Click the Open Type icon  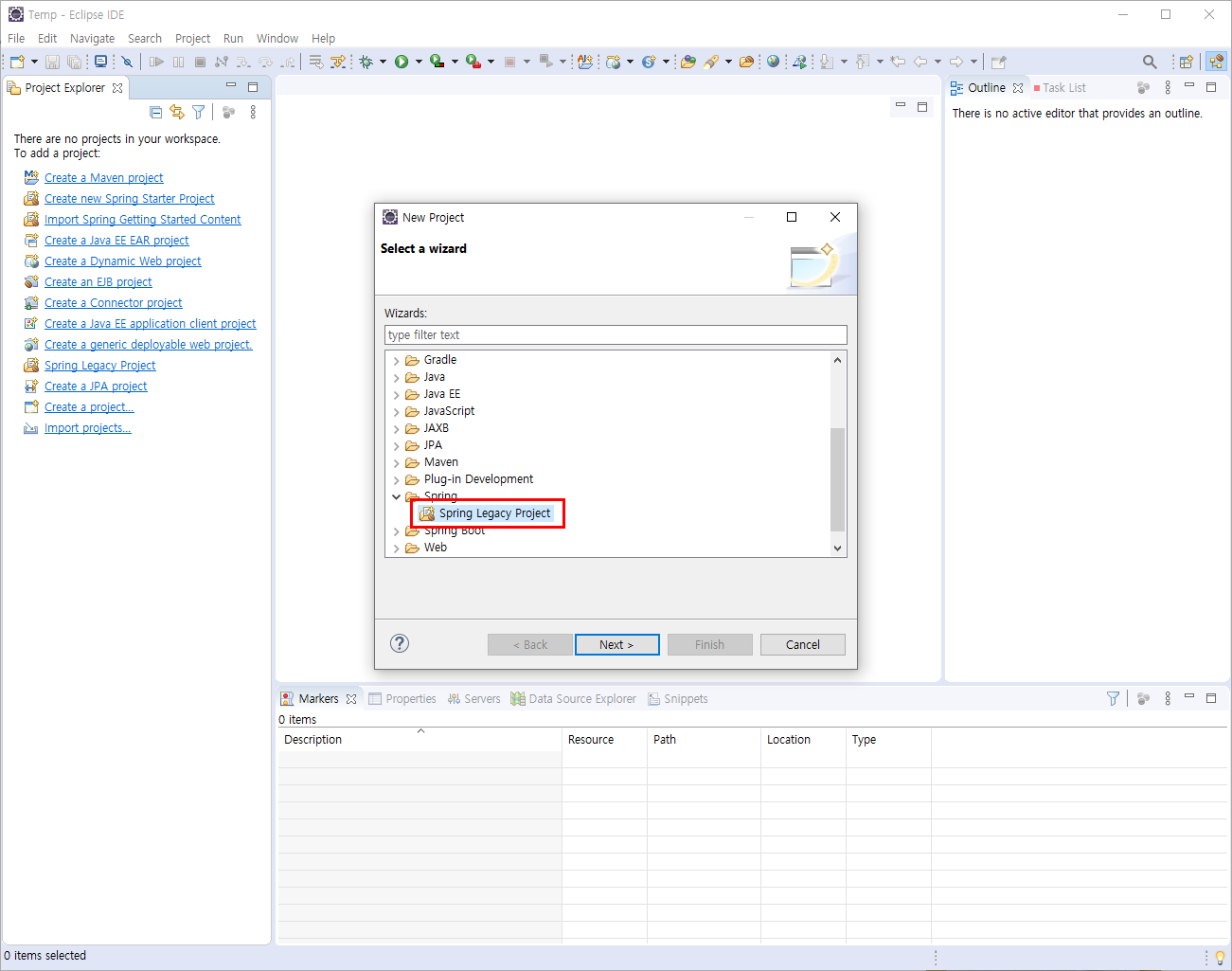688,62
